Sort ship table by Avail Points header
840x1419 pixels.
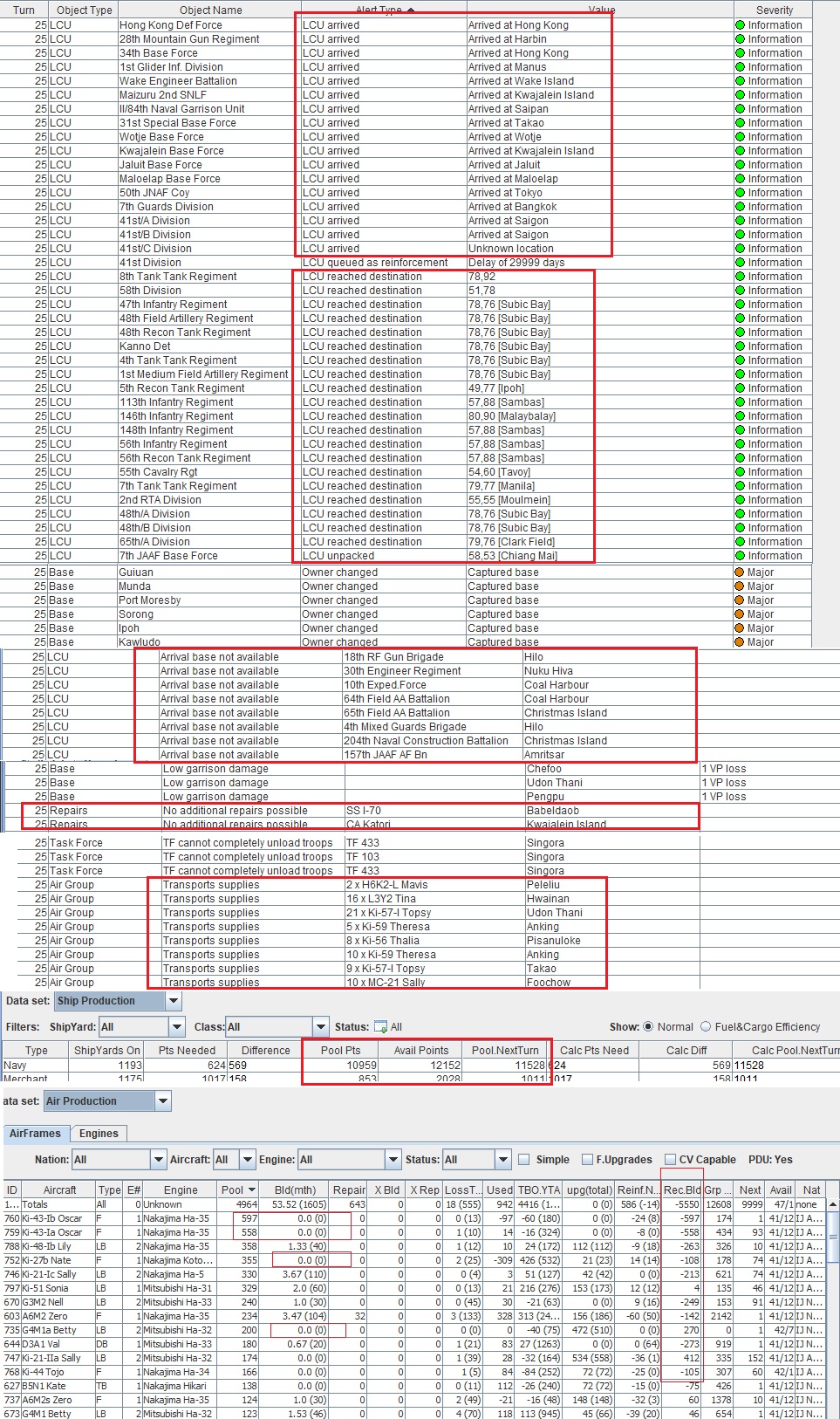pyautogui.click(x=421, y=1051)
